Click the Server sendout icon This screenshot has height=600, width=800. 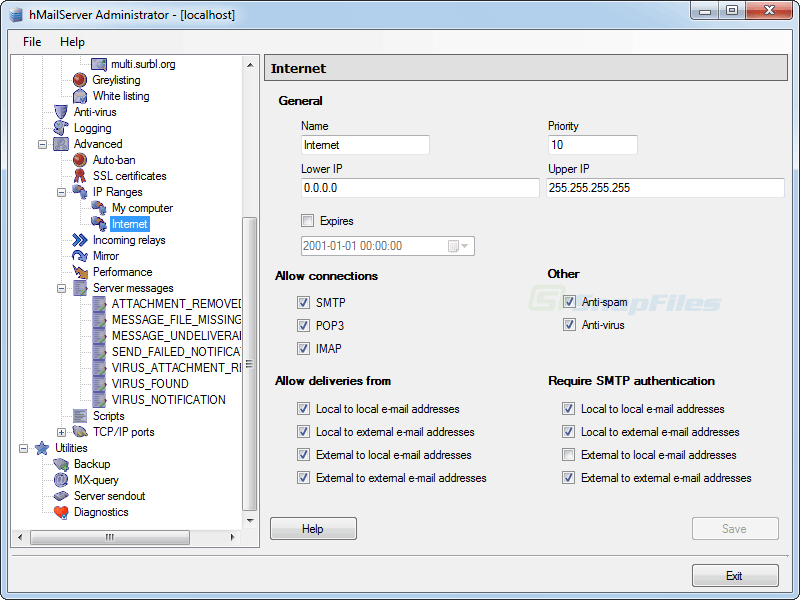pyautogui.click(x=61, y=496)
